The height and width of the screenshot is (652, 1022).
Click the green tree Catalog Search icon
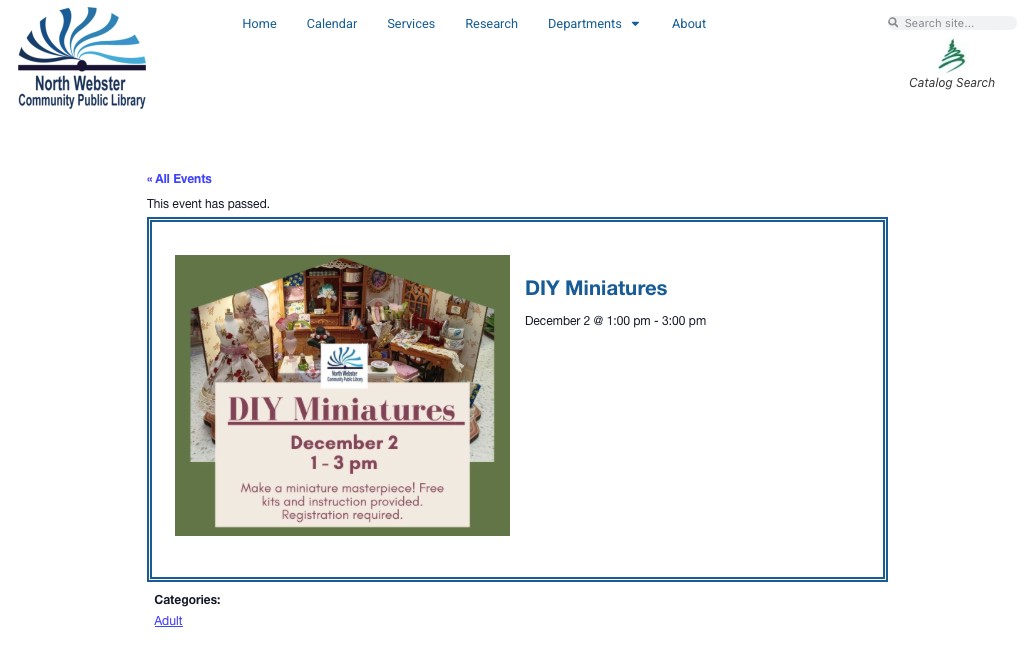pyautogui.click(x=952, y=55)
